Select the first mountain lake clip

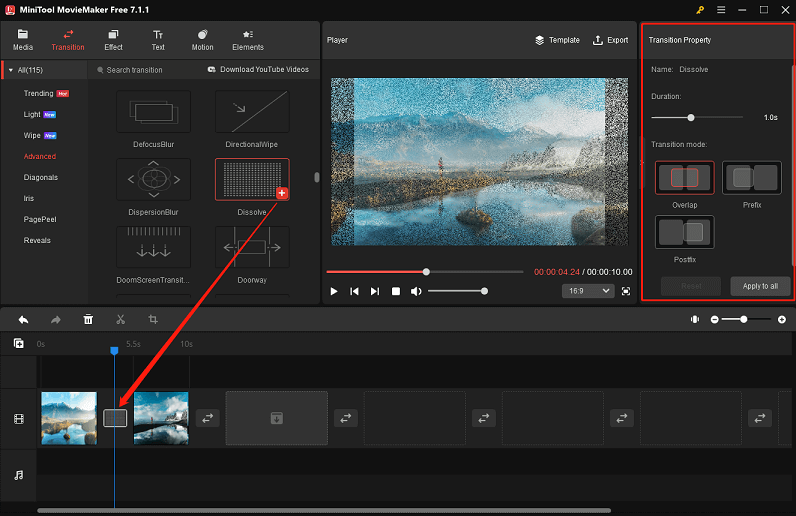pos(69,418)
